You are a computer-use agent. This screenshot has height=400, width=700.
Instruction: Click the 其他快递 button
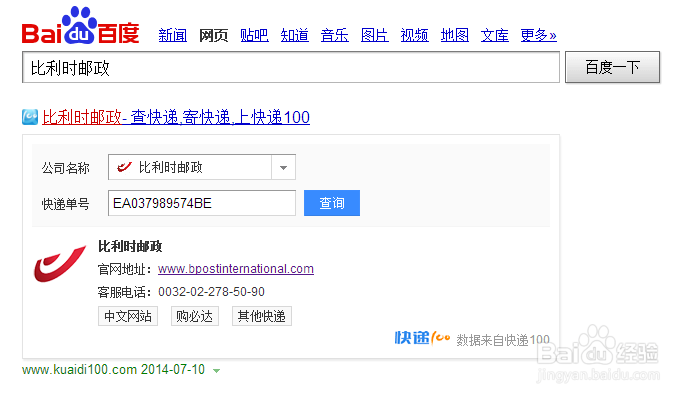click(262, 316)
